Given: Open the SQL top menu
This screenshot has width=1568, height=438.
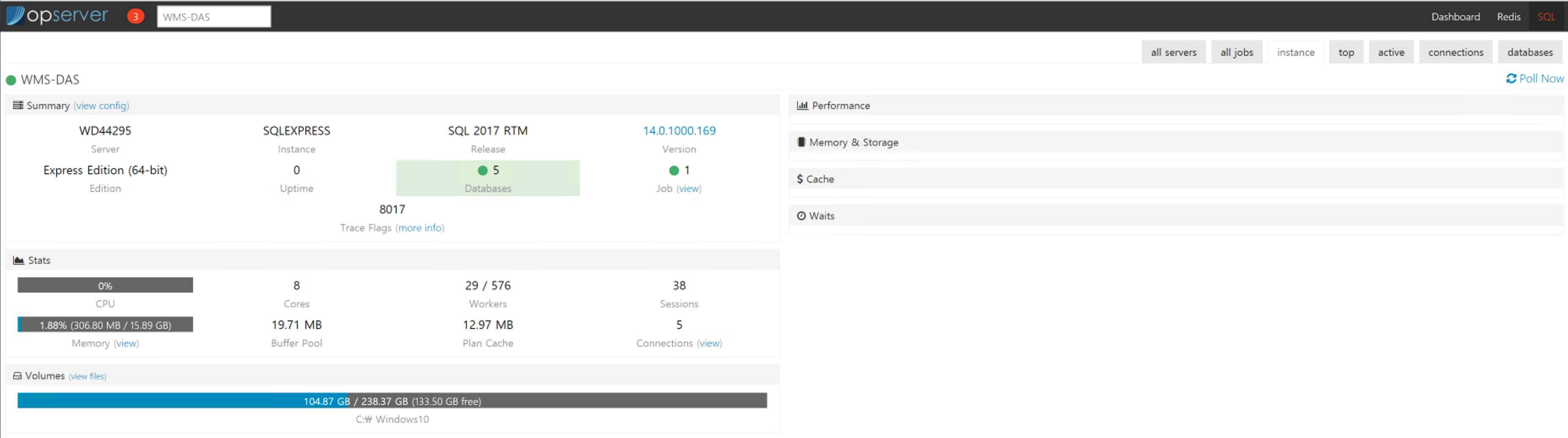Looking at the screenshot, I should [1546, 16].
